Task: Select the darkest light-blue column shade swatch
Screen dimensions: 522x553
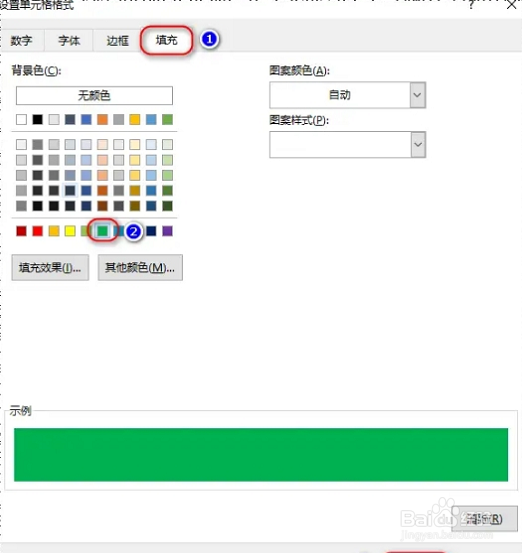Action: (151, 206)
